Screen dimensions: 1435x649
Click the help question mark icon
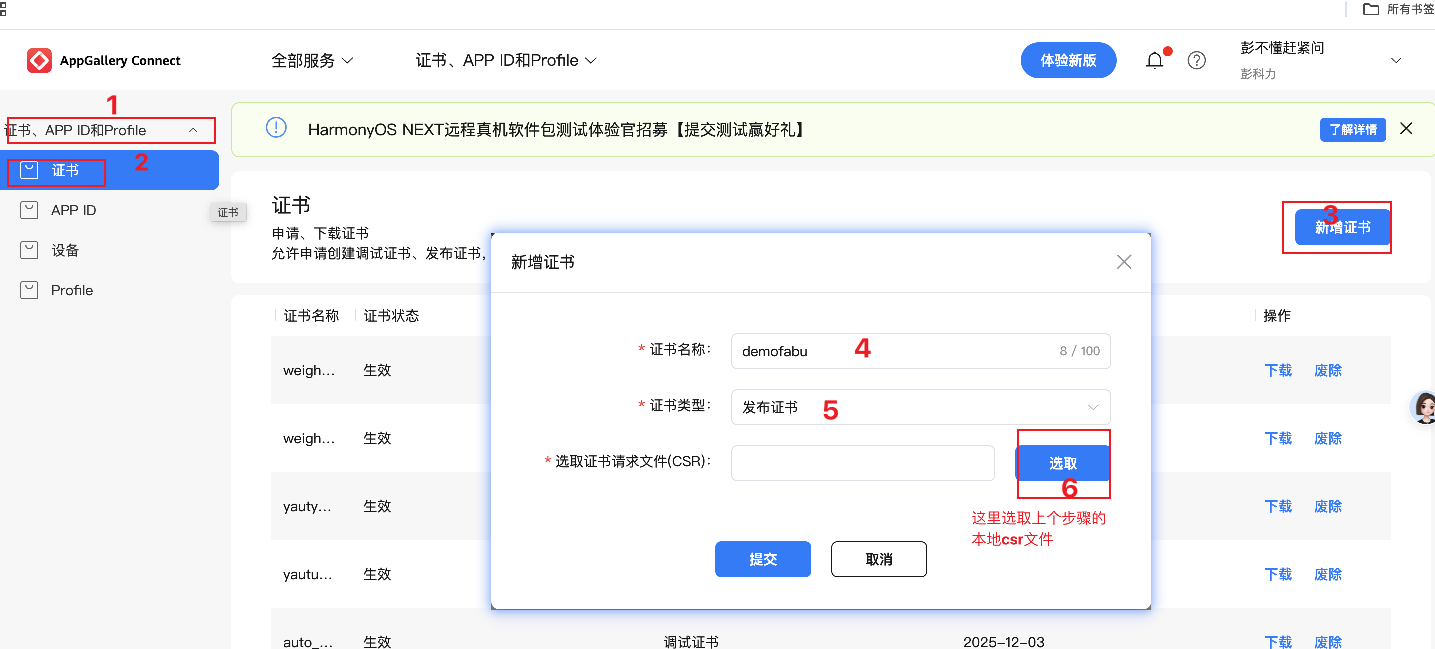coord(1196,60)
